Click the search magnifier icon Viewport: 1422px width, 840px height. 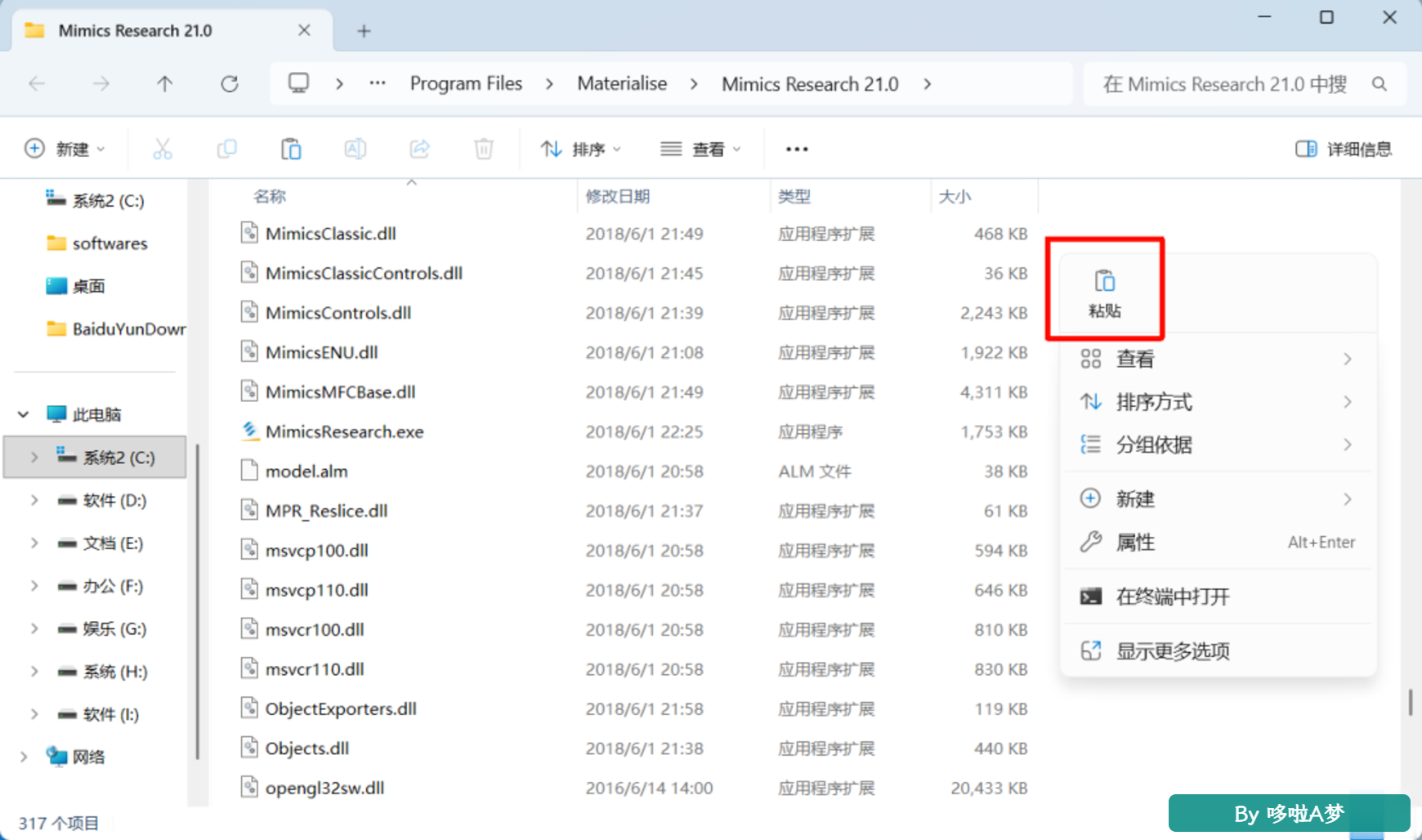click(1380, 84)
